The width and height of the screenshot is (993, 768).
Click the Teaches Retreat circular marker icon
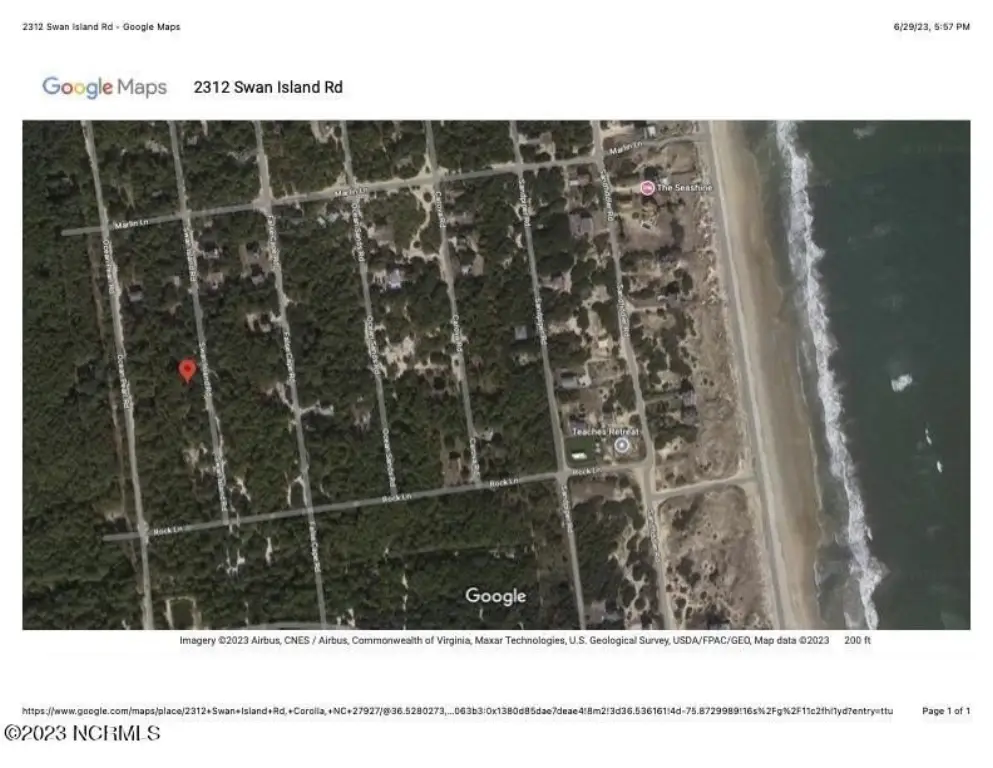pos(622,445)
